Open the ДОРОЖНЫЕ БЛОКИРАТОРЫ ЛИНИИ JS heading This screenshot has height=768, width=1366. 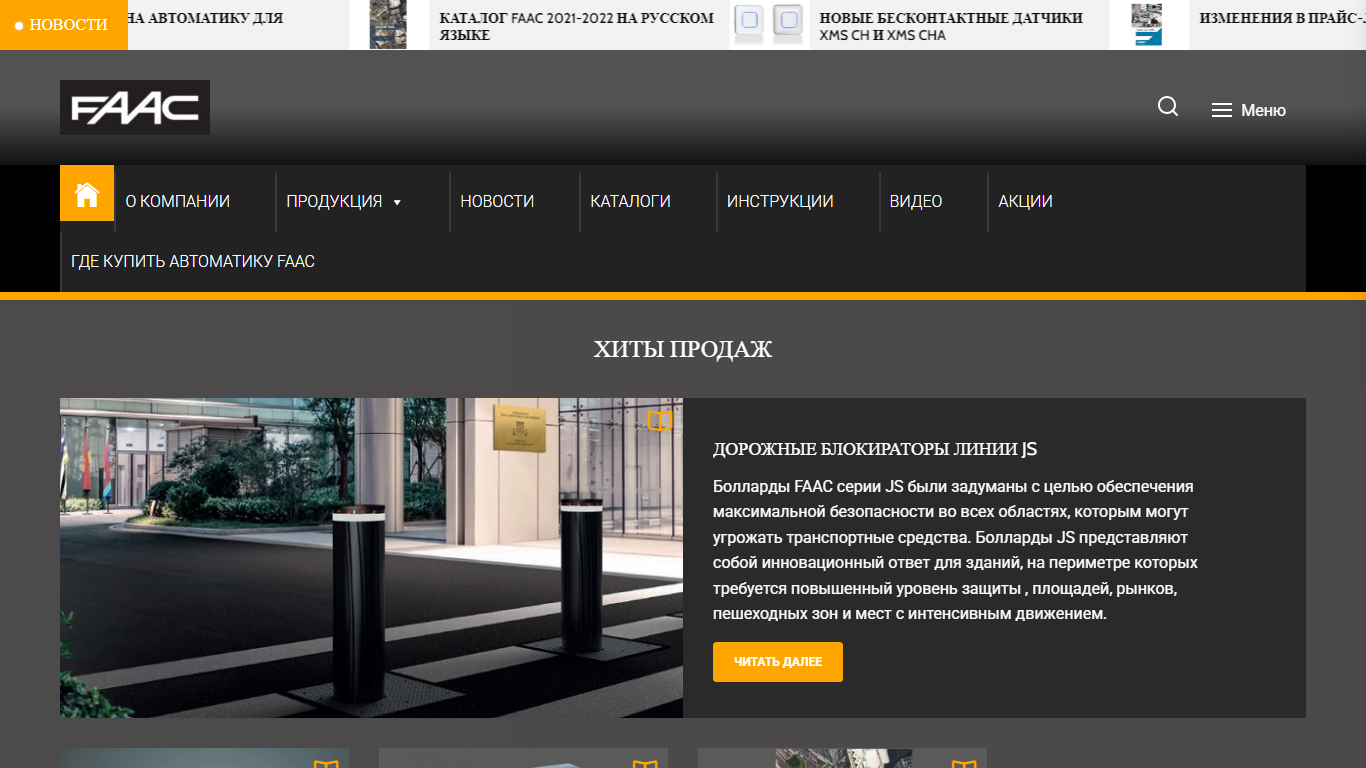(x=875, y=449)
